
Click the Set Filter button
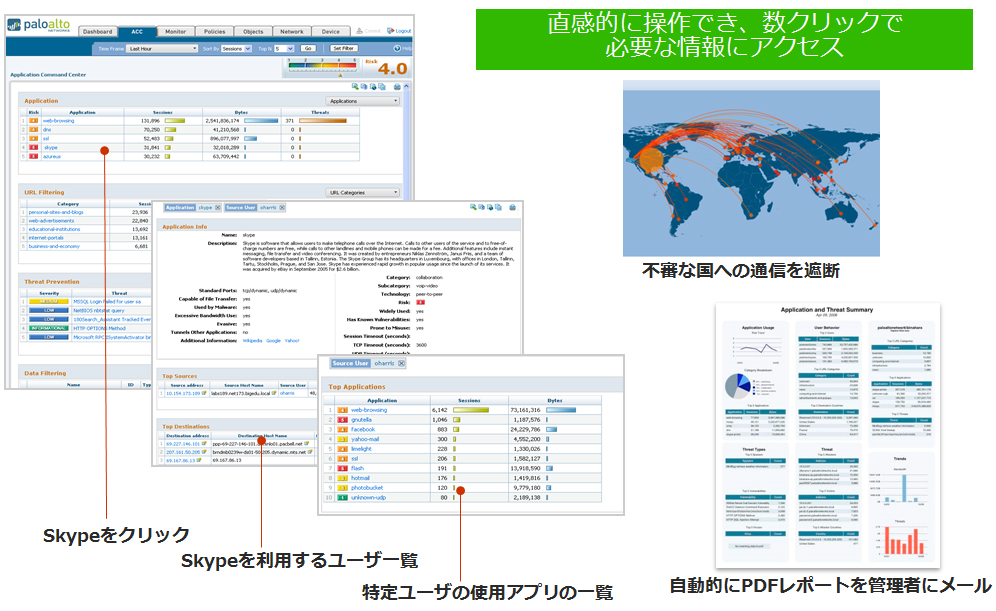[344, 48]
